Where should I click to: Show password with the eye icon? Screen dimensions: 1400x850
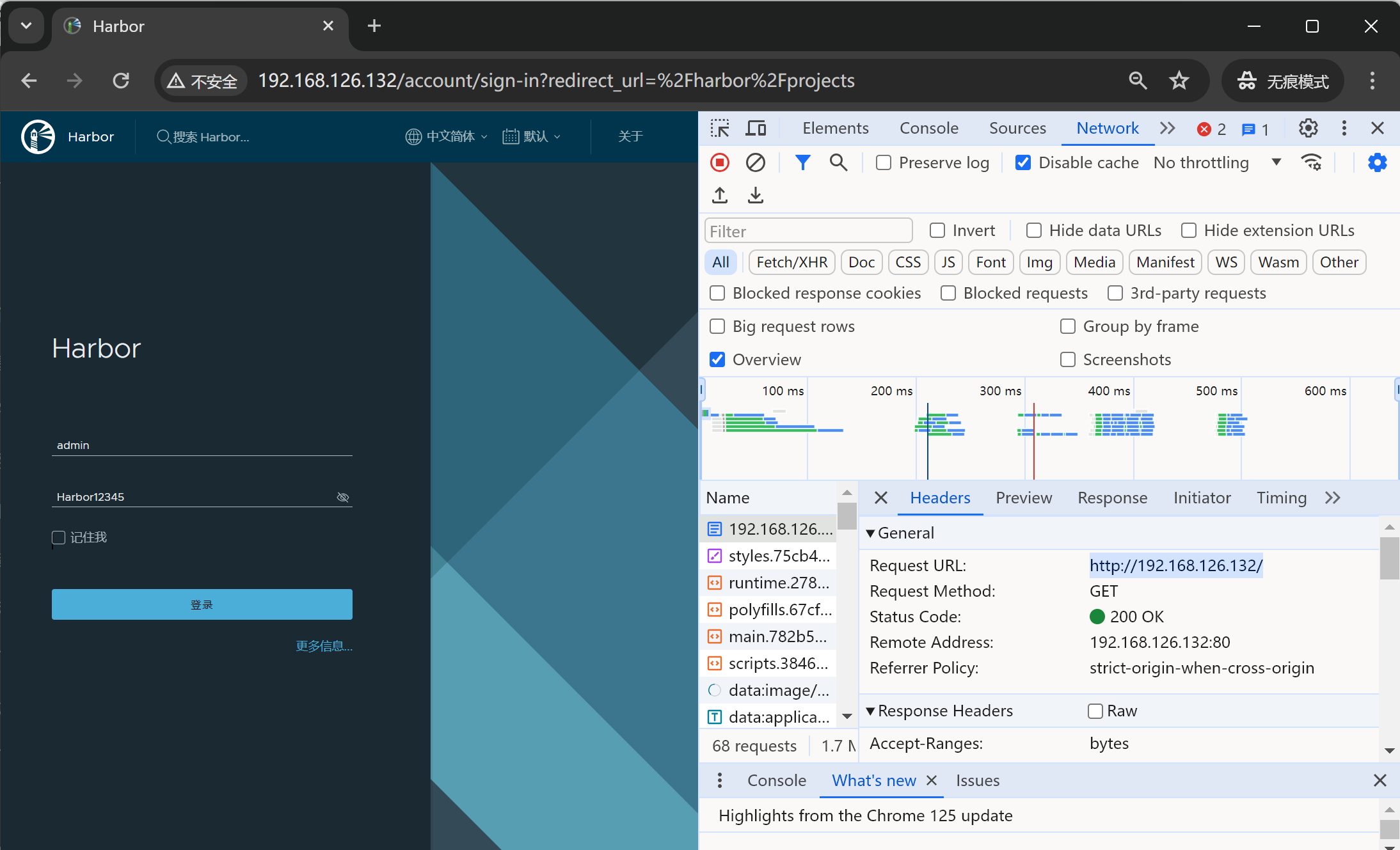[343, 497]
